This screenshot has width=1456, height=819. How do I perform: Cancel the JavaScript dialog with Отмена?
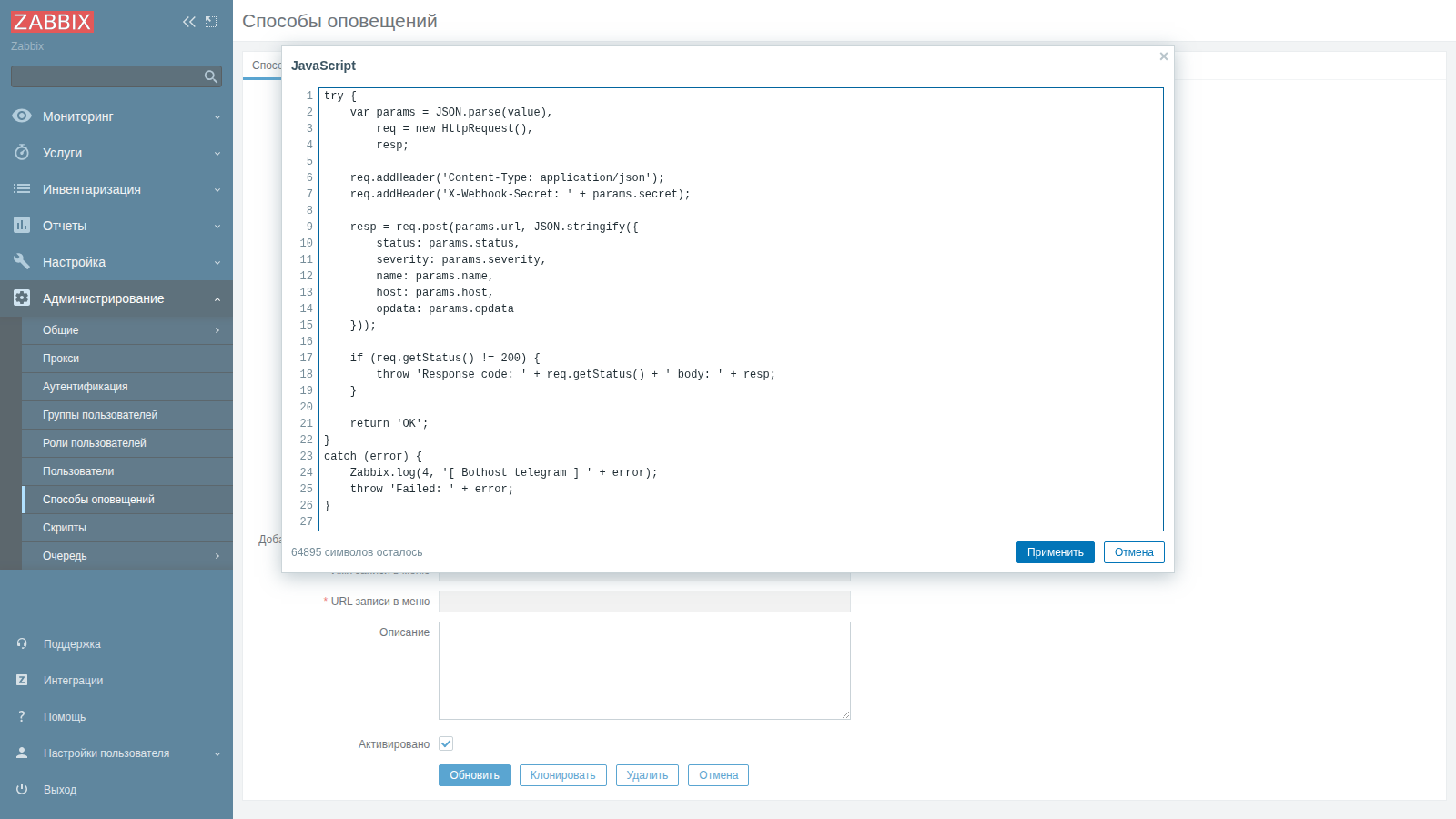1134,552
